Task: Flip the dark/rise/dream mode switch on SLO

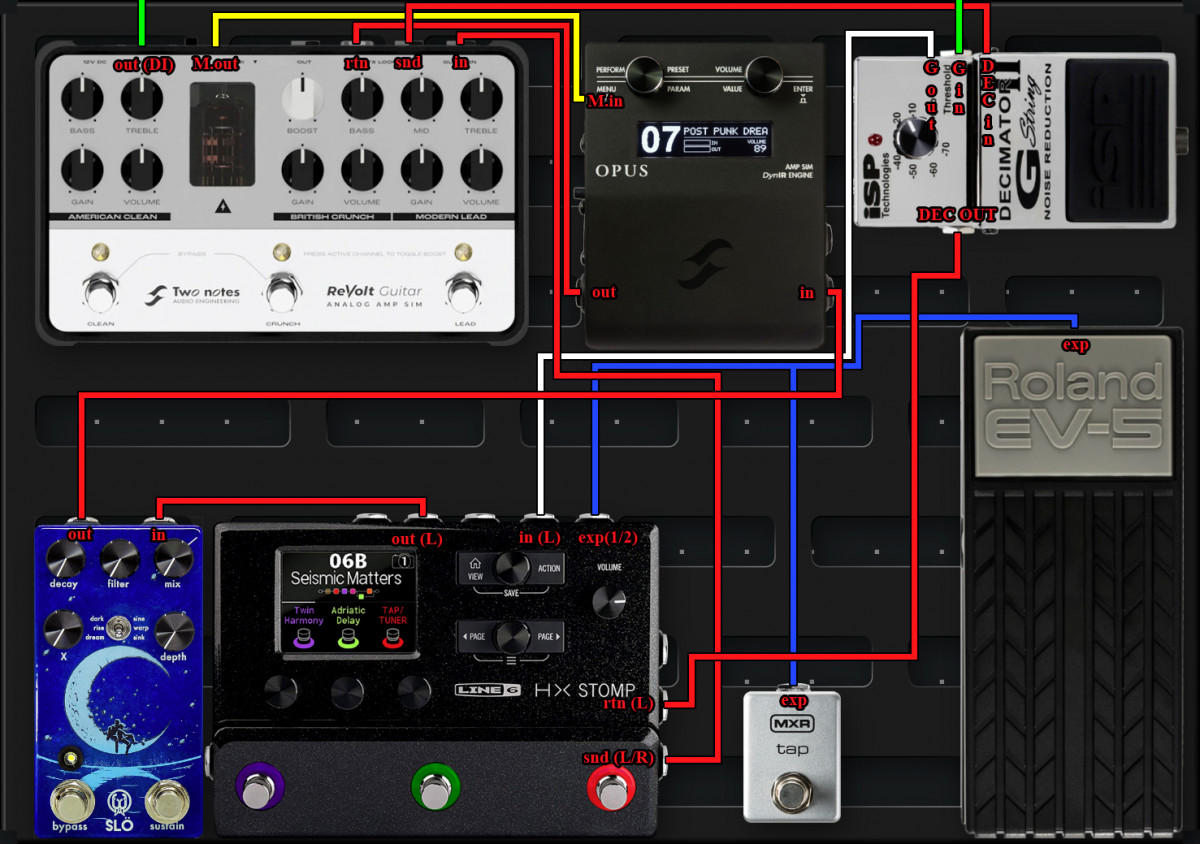Action: (x=120, y=629)
